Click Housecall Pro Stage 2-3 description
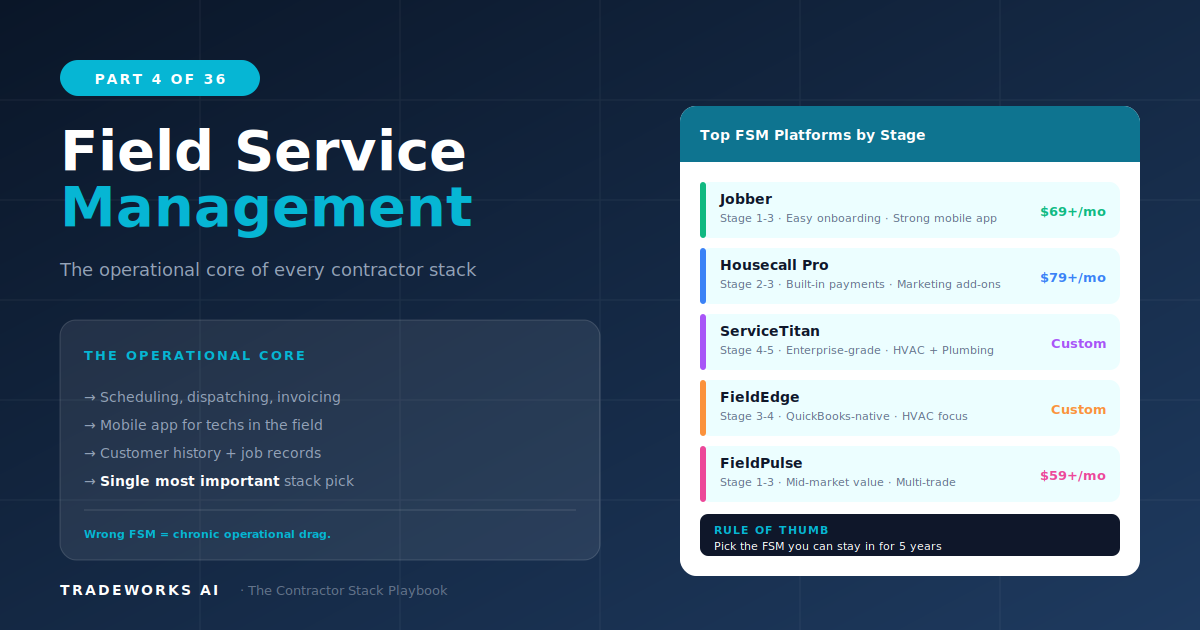This screenshot has height=630, width=1200. click(860, 284)
